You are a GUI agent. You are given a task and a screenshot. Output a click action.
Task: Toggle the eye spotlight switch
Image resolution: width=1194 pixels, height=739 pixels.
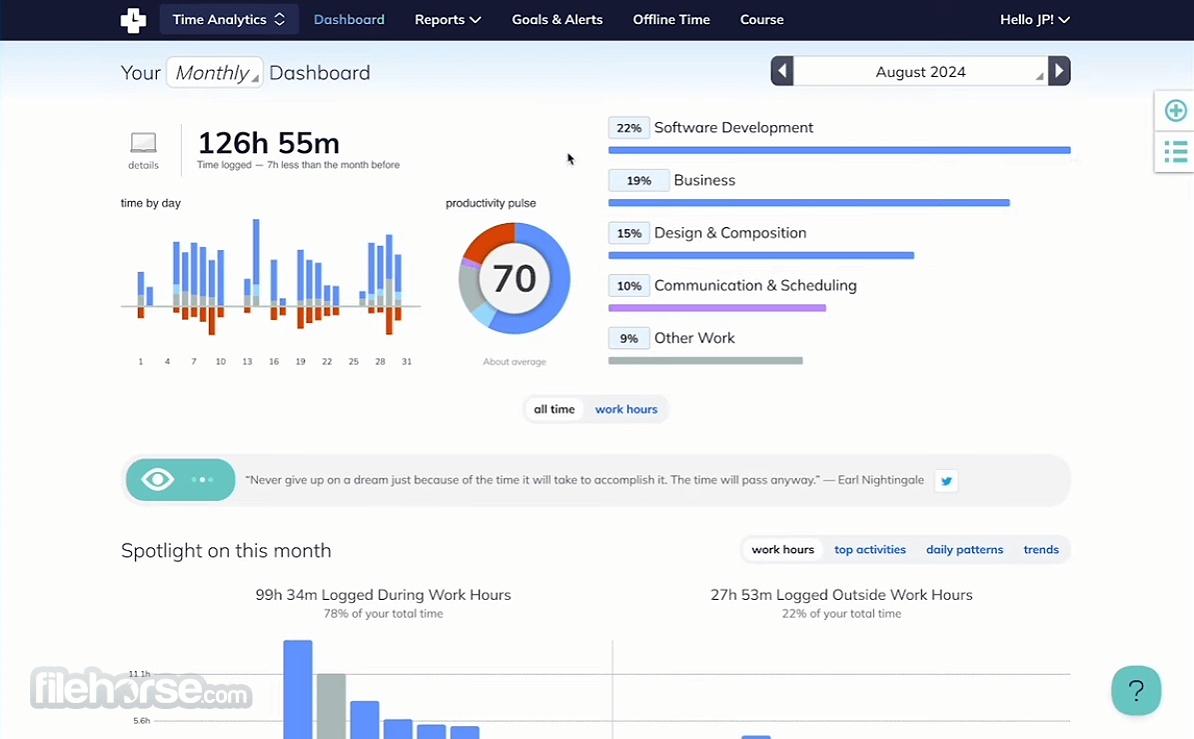tap(180, 480)
